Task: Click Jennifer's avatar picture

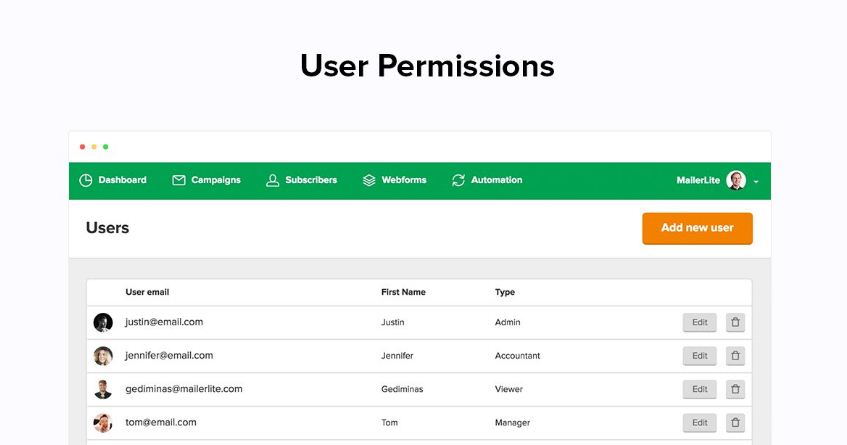Action: pyautogui.click(x=103, y=356)
